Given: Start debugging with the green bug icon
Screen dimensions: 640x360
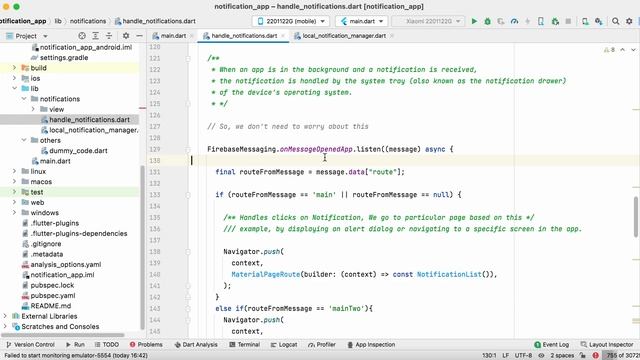Looking at the screenshot, I should 487,21.
